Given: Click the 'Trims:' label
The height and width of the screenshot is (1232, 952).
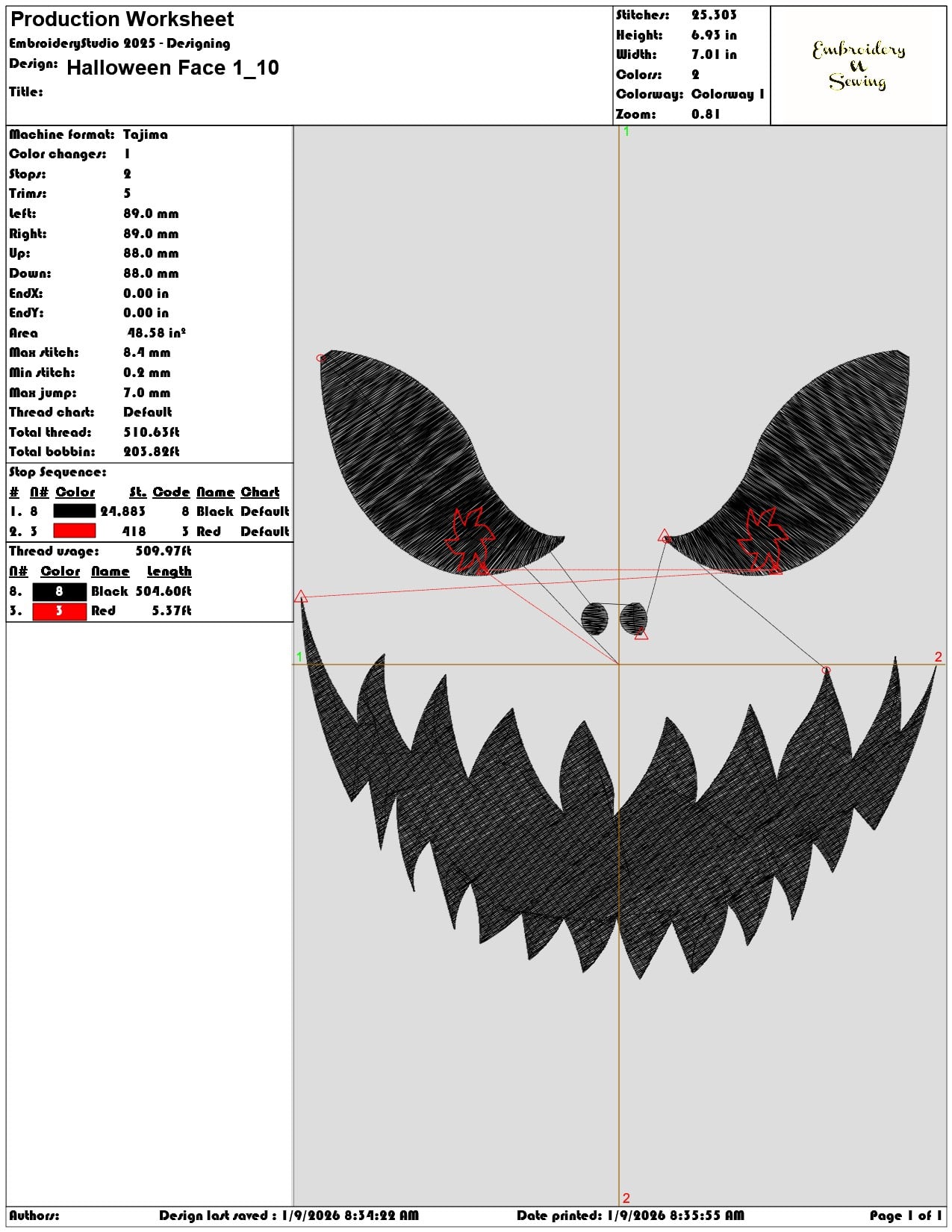Looking at the screenshot, I should pyautogui.click(x=28, y=193).
